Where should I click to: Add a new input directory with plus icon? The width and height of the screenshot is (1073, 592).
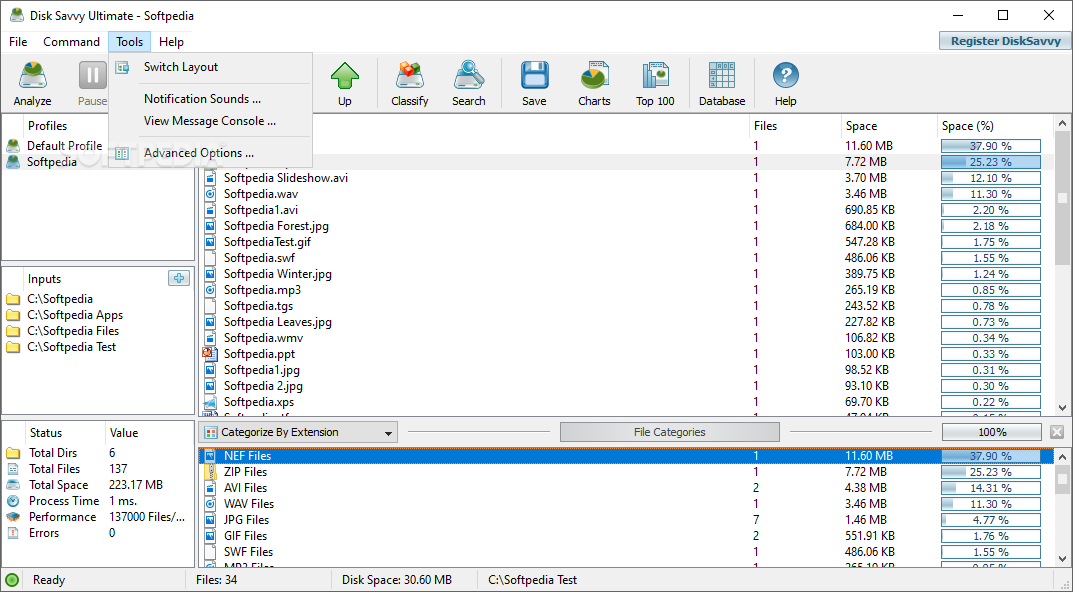click(x=179, y=278)
